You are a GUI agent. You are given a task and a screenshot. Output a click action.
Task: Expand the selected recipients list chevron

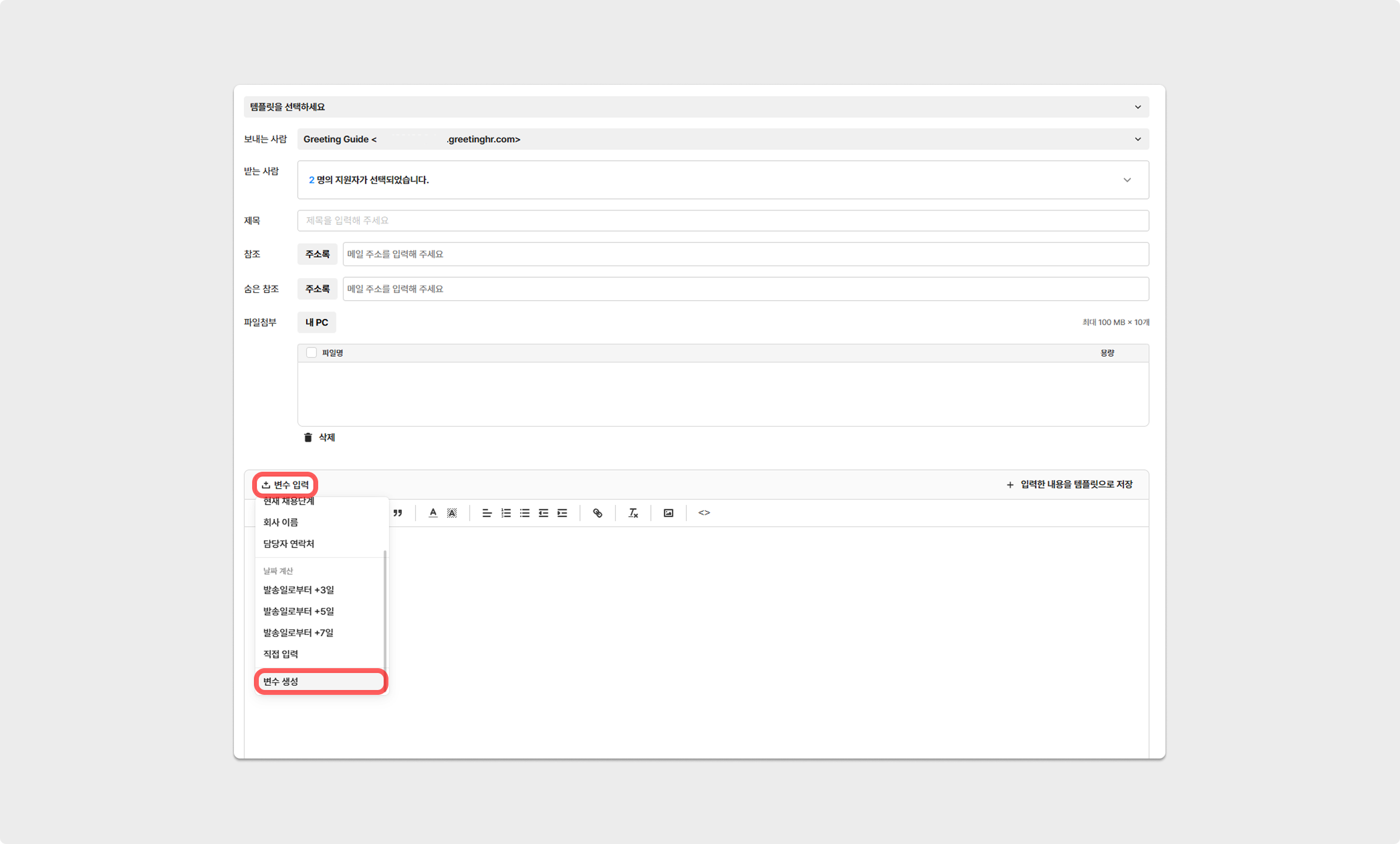pos(1127,180)
